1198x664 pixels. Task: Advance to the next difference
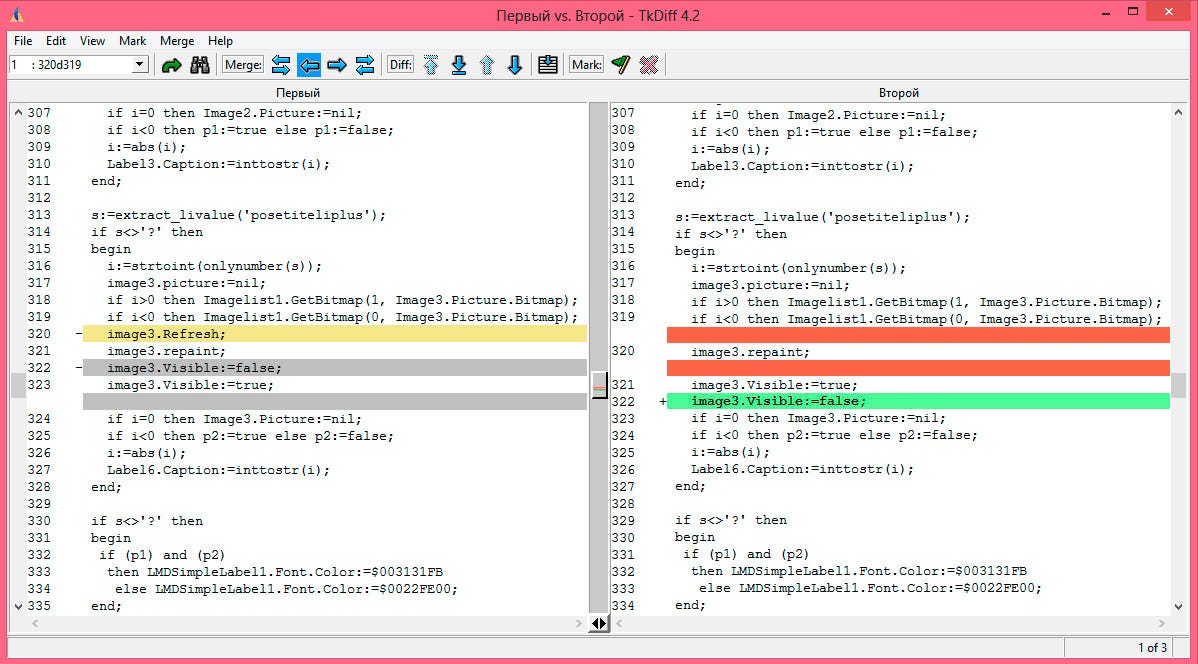tap(514, 64)
